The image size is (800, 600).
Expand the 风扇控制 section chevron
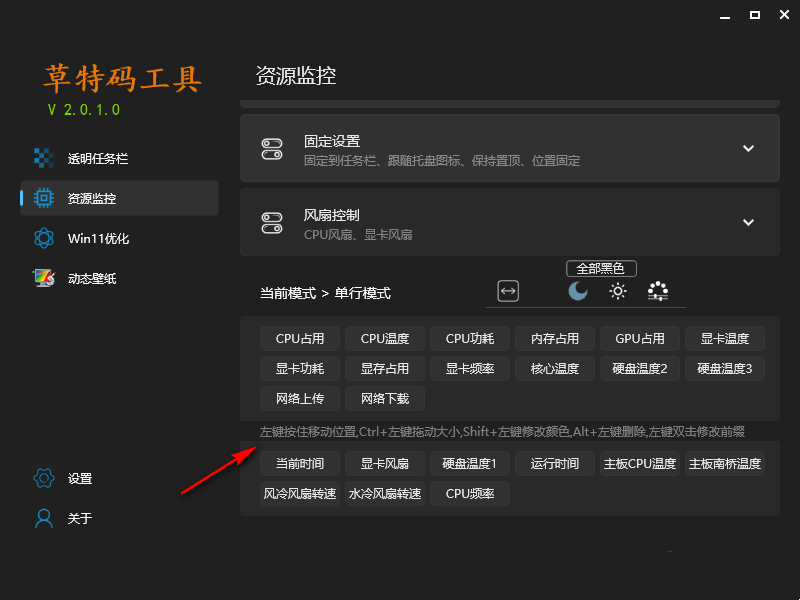pos(748,222)
